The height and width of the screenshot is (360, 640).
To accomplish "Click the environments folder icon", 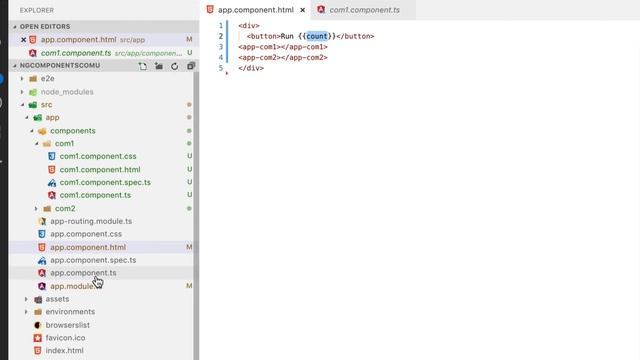I will [38, 312].
